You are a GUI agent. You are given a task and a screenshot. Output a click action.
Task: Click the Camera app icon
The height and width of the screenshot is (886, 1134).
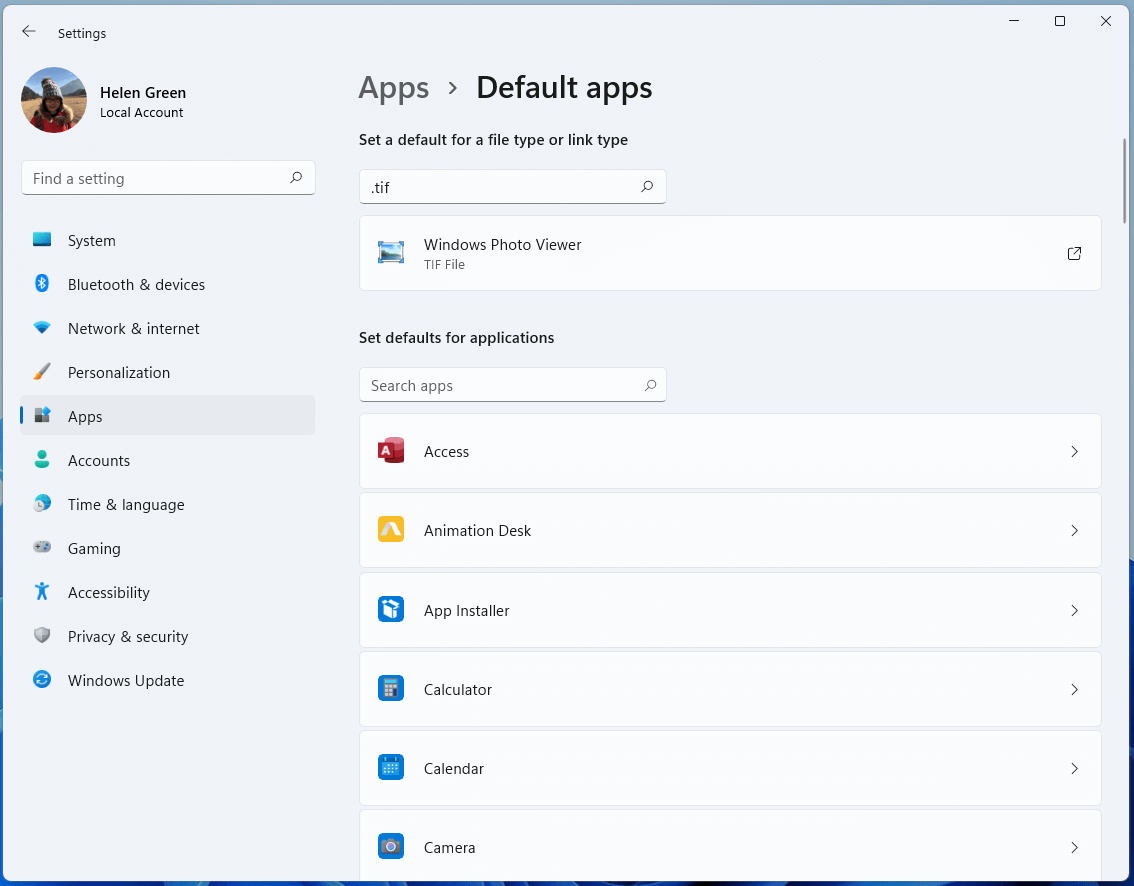[x=391, y=846]
